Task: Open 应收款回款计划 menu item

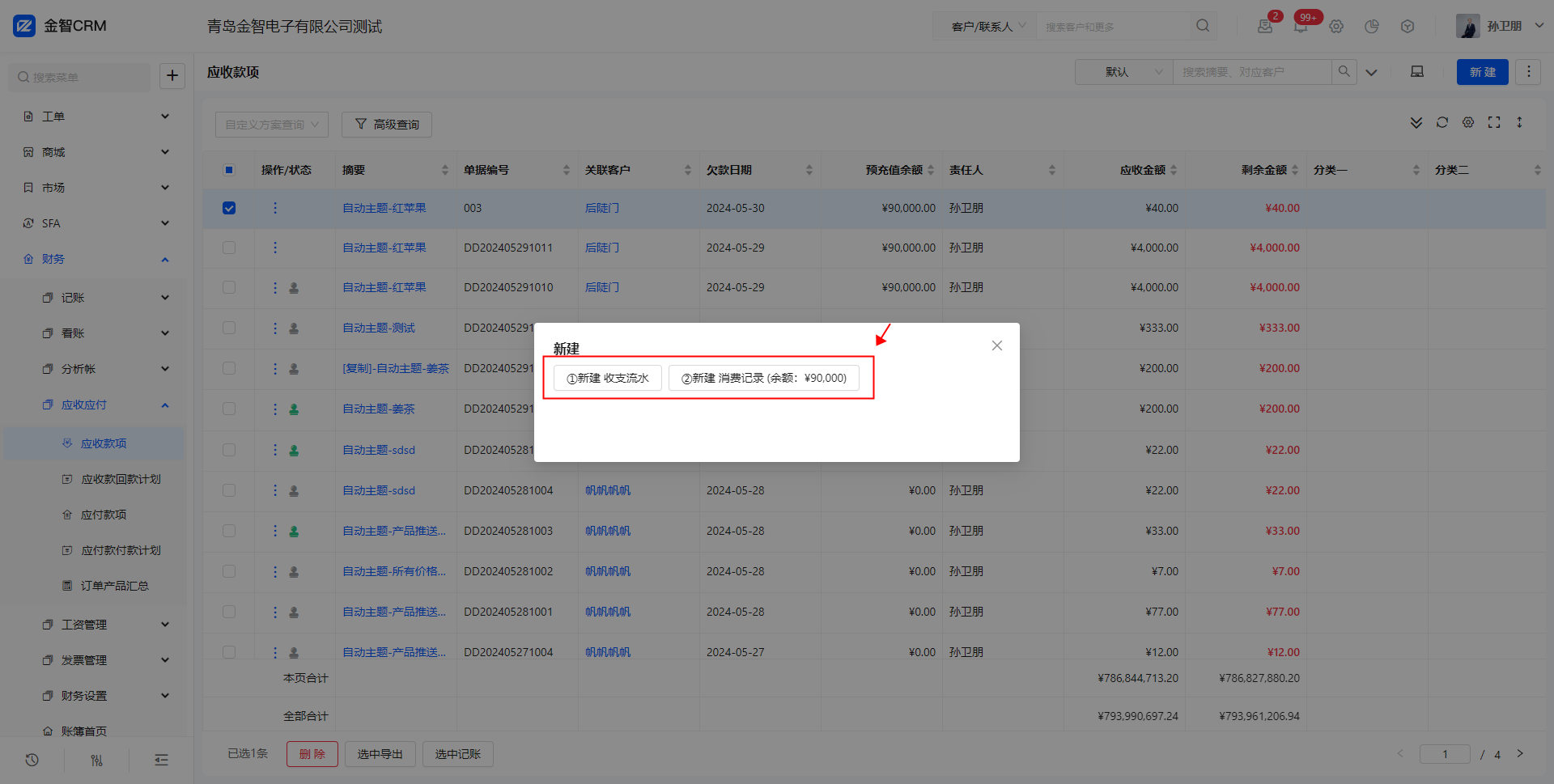Action: coord(121,479)
